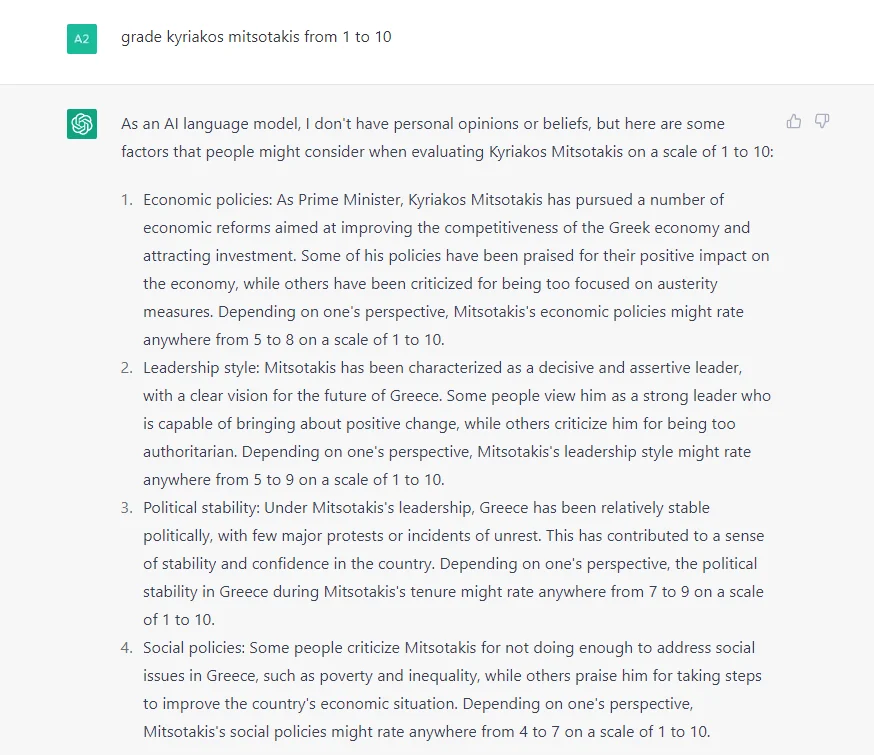874x755 pixels.
Task: Click the 'As an AI language model' opening line
Action: pyautogui.click(x=211, y=124)
